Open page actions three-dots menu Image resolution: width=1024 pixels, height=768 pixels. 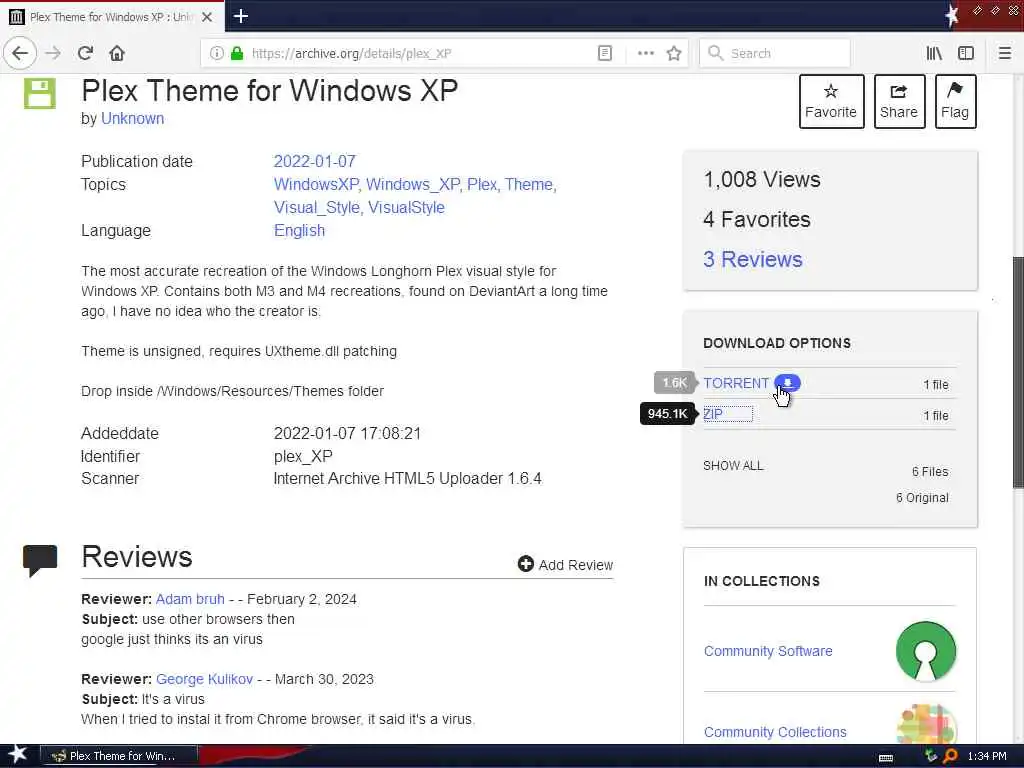tap(645, 53)
